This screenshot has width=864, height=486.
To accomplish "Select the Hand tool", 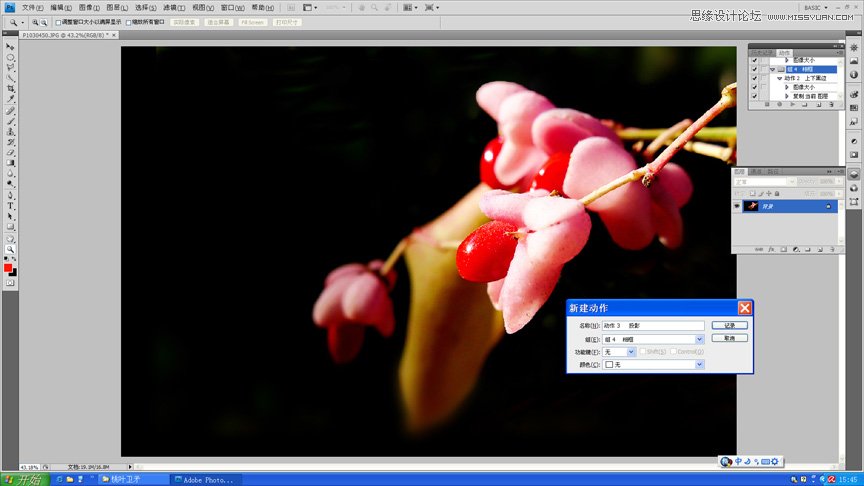I will coord(10,239).
